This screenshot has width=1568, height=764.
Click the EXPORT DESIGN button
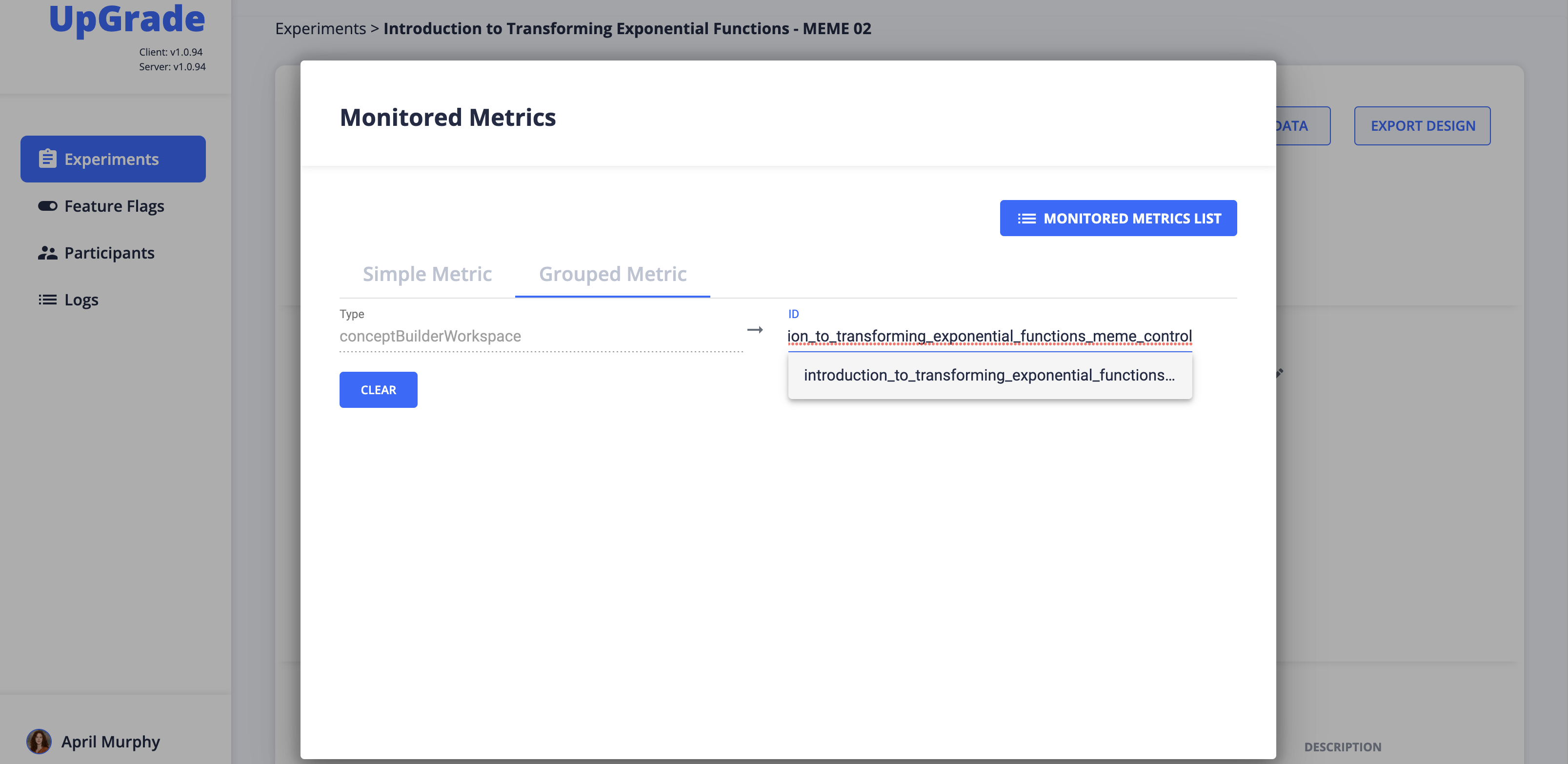(1423, 125)
